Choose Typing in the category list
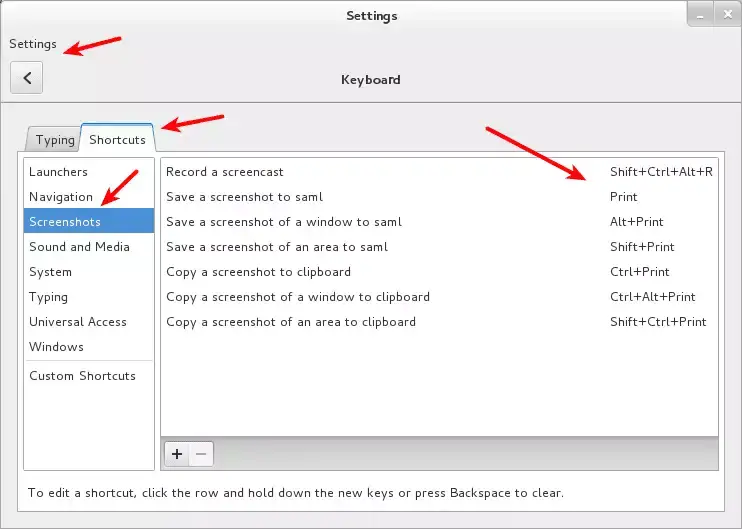The image size is (742, 529). click(x=89, y=297)
